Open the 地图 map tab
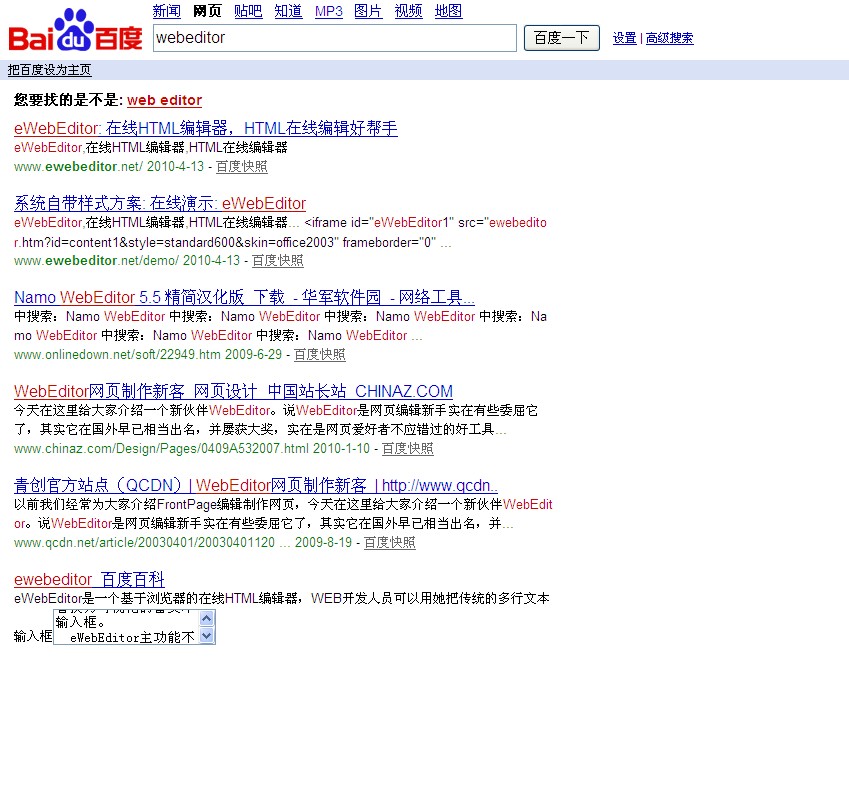 tap(449, 11)
